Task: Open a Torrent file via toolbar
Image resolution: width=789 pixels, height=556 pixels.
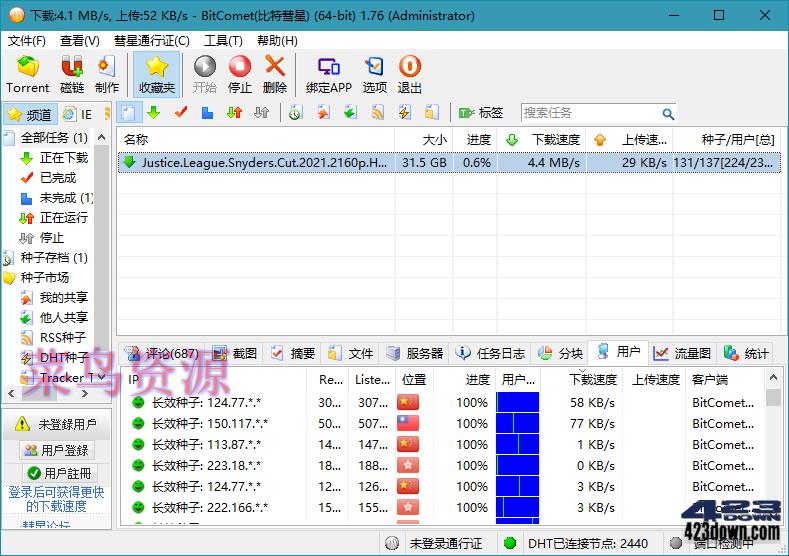Action: (28, 74)
